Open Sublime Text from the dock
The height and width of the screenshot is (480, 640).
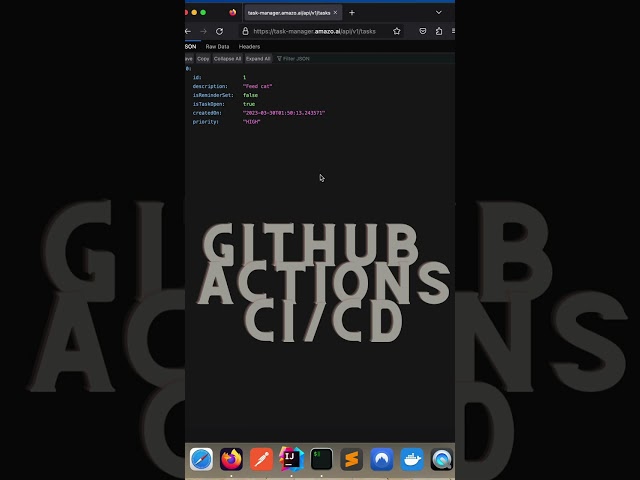click(351, 459)
